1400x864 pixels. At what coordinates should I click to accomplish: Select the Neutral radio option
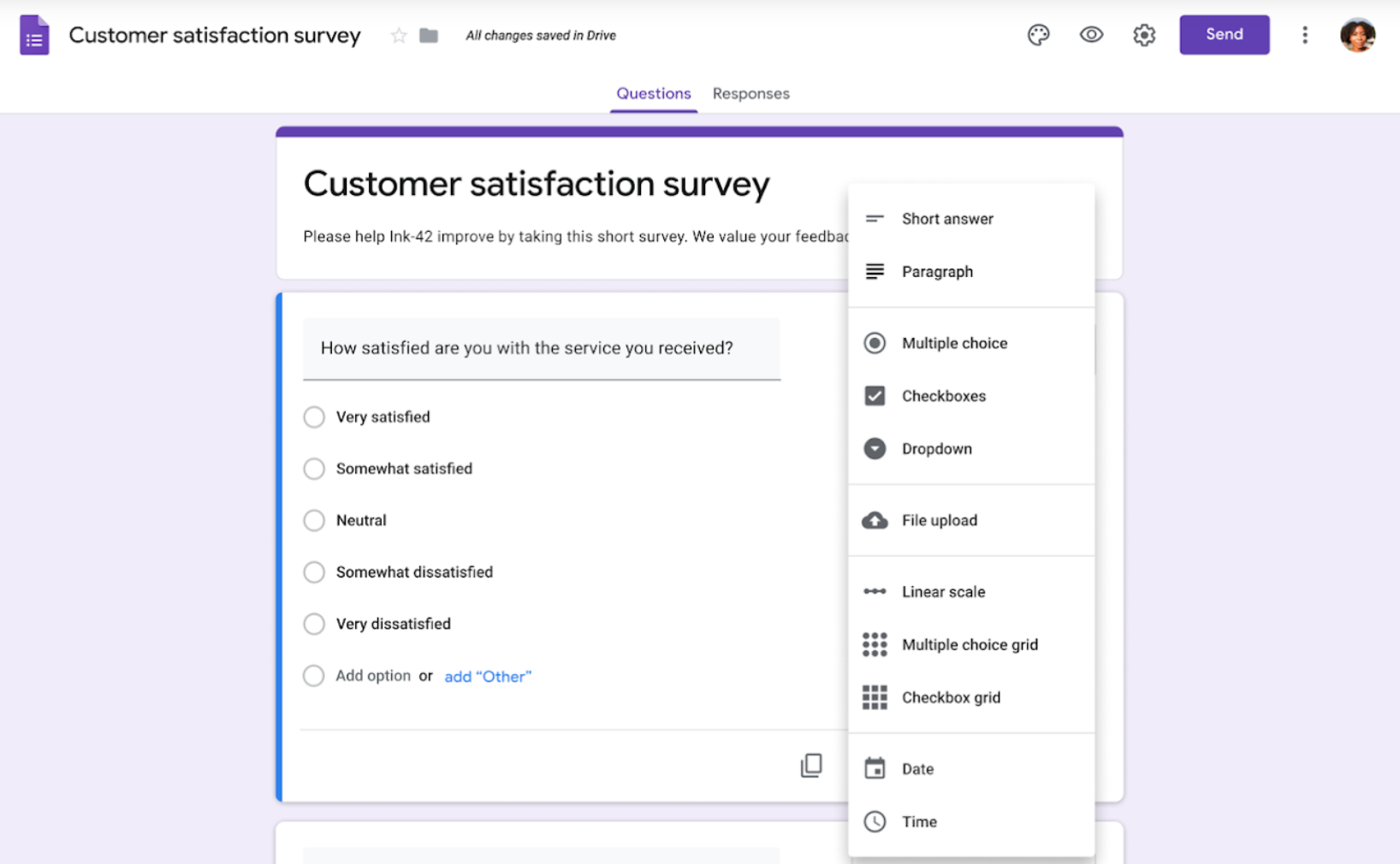(x=314, y=520)
